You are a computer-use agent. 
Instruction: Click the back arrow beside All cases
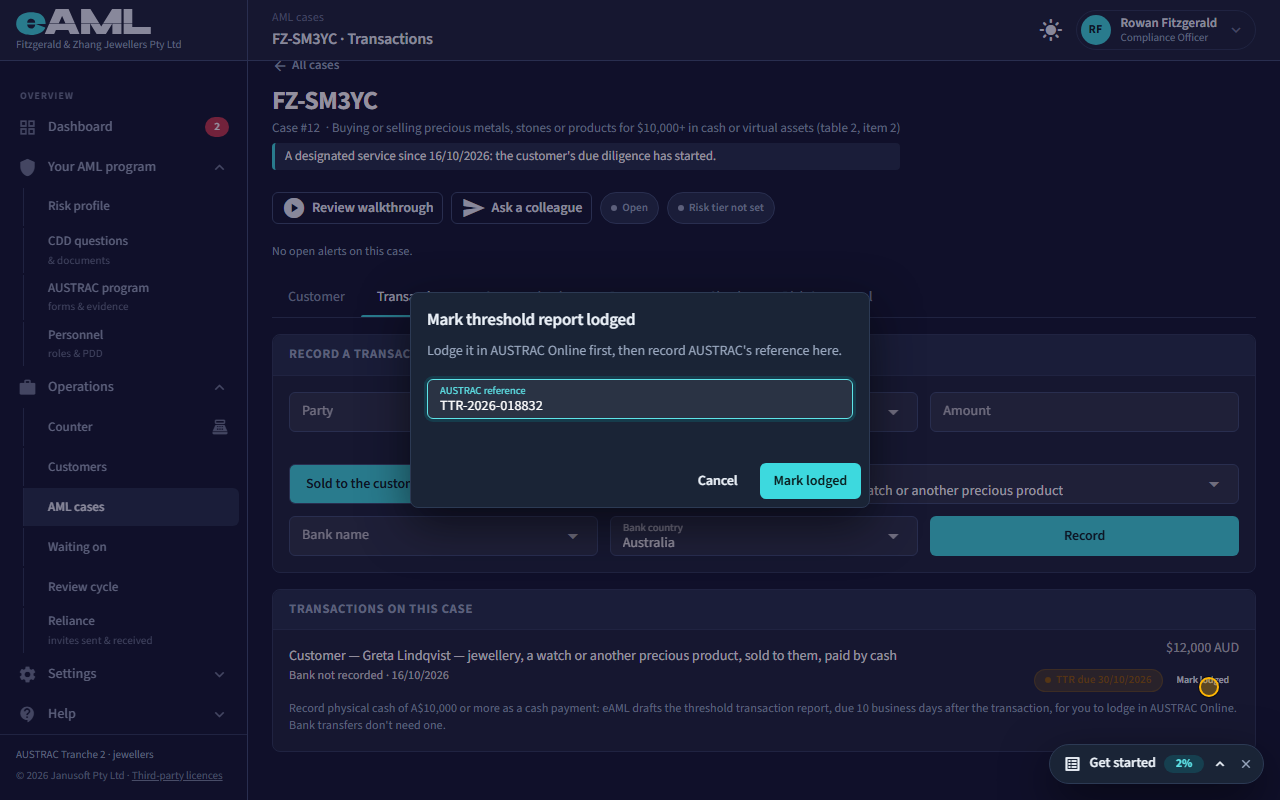[280, 65]
